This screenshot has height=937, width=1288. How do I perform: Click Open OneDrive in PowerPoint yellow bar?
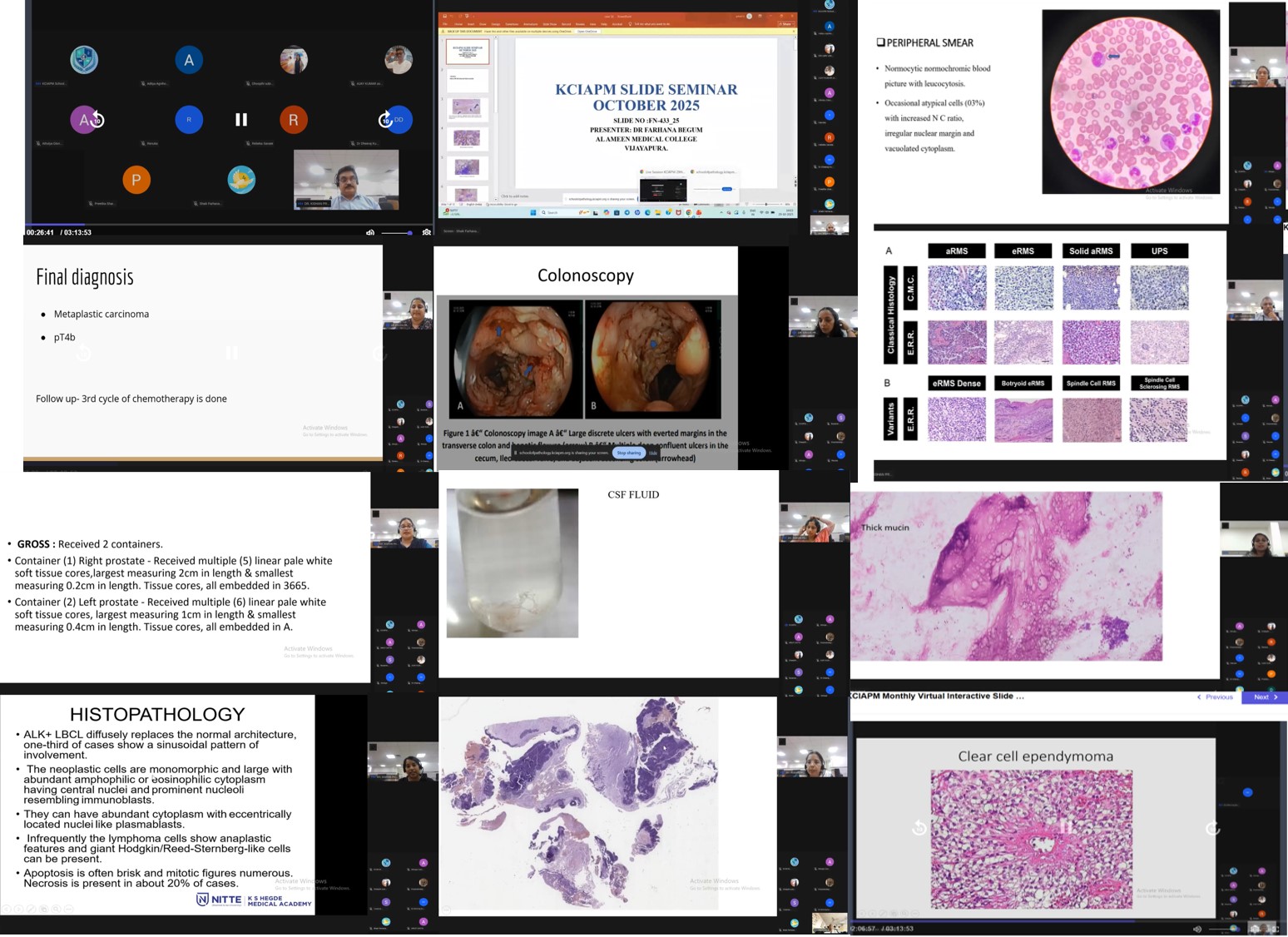coord(587,32)
